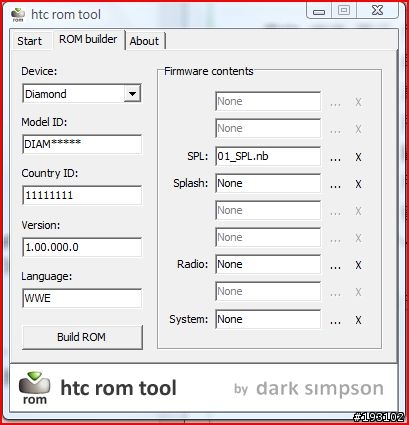Expand the Device dropdown arrow
The width and height of the screenshot is (409, 425).
coord(132,93)
